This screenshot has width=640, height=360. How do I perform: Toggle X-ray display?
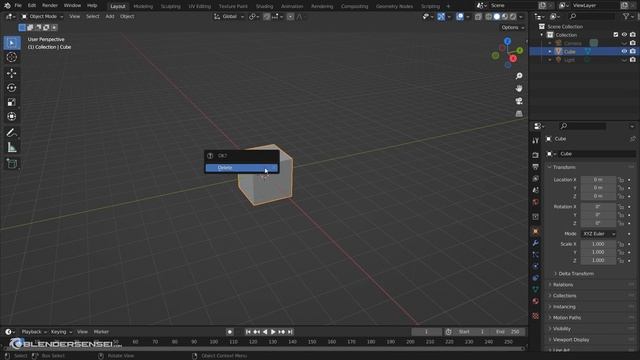pyautogui.click(x=478, y=17)
